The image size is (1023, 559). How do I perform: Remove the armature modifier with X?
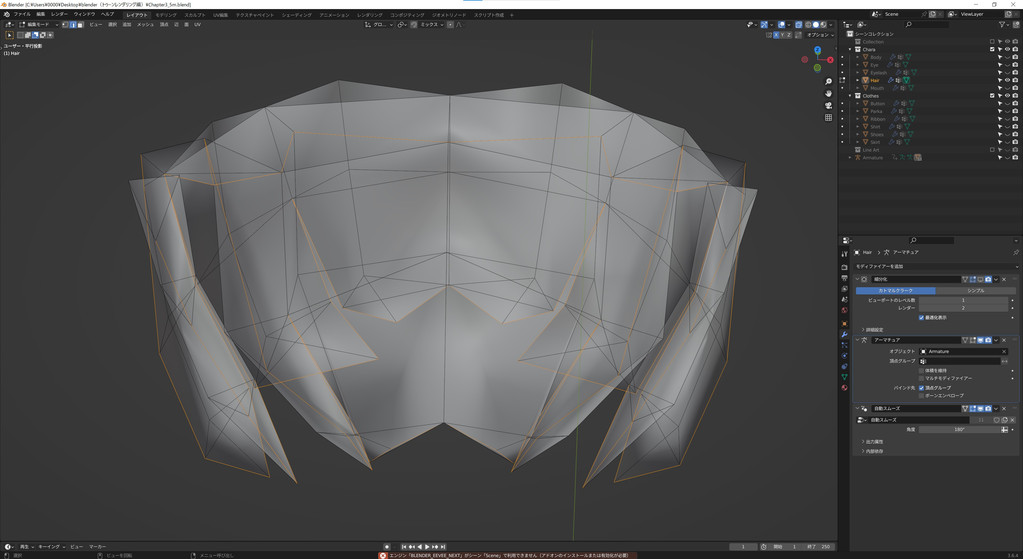(x=1004, y=340)
